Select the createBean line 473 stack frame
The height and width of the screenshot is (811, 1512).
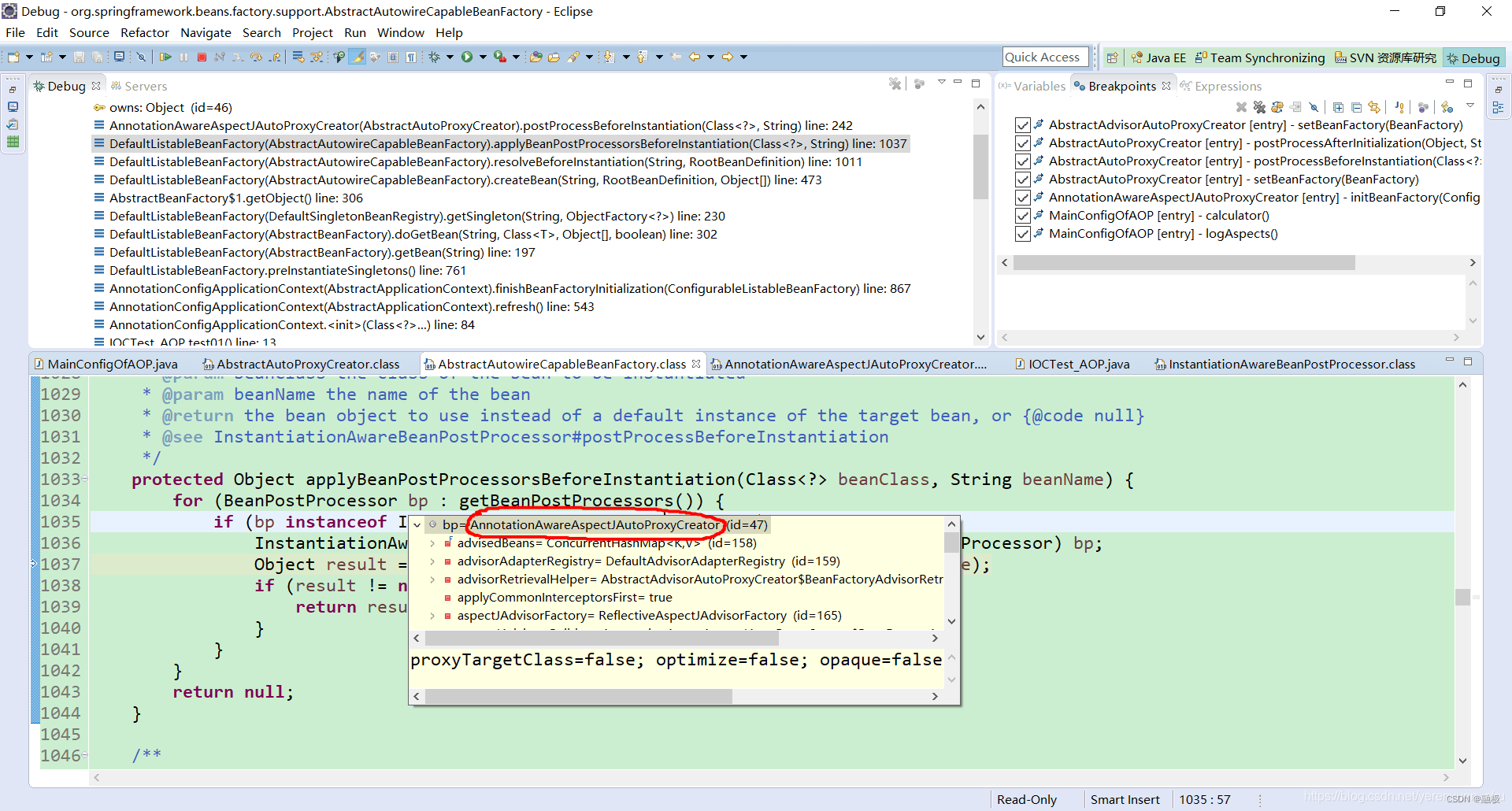coord(465,180)
